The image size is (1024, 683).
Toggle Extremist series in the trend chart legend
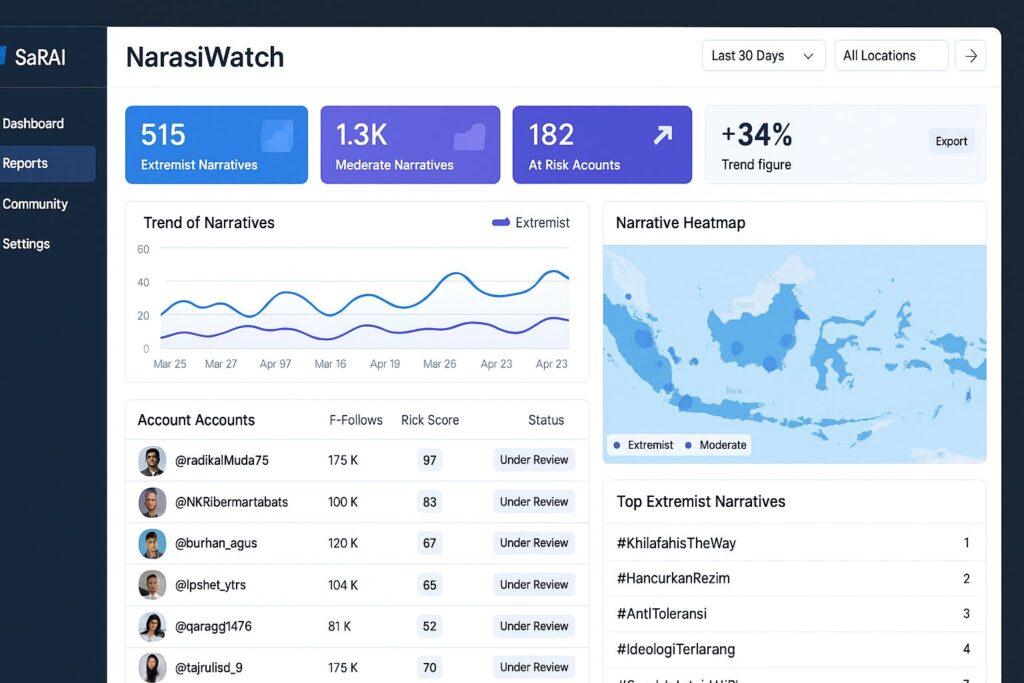(x=531, y=223)
